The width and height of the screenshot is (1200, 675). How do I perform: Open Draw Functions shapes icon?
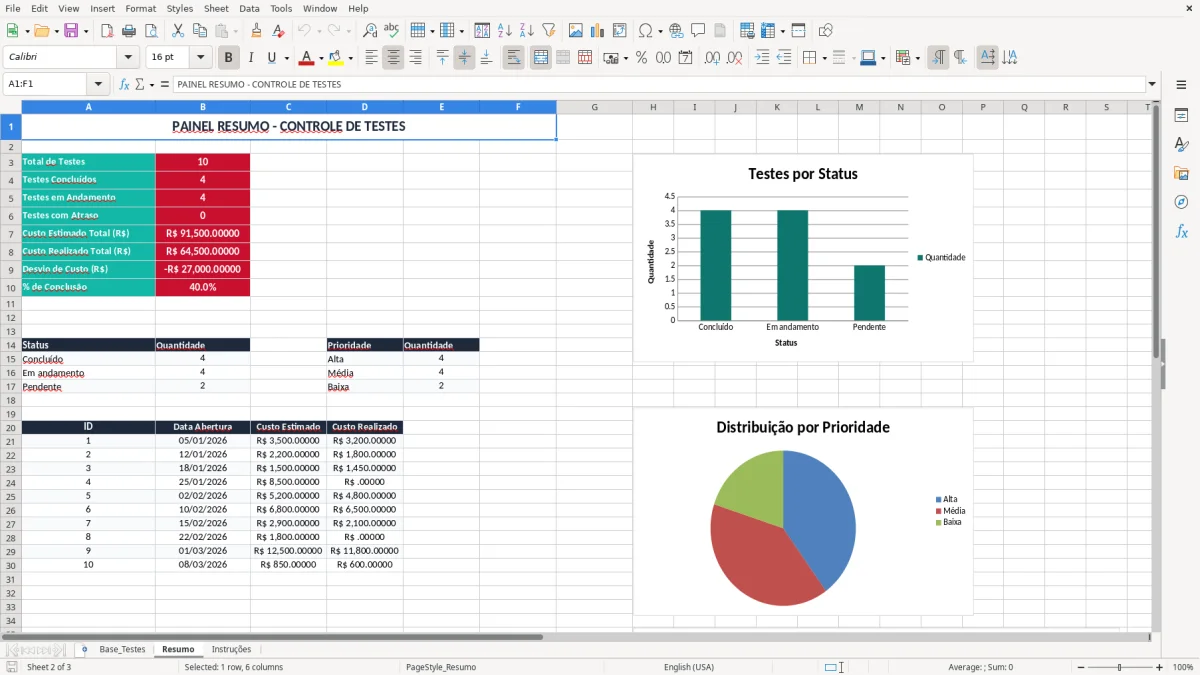click(x=826, y=31)
